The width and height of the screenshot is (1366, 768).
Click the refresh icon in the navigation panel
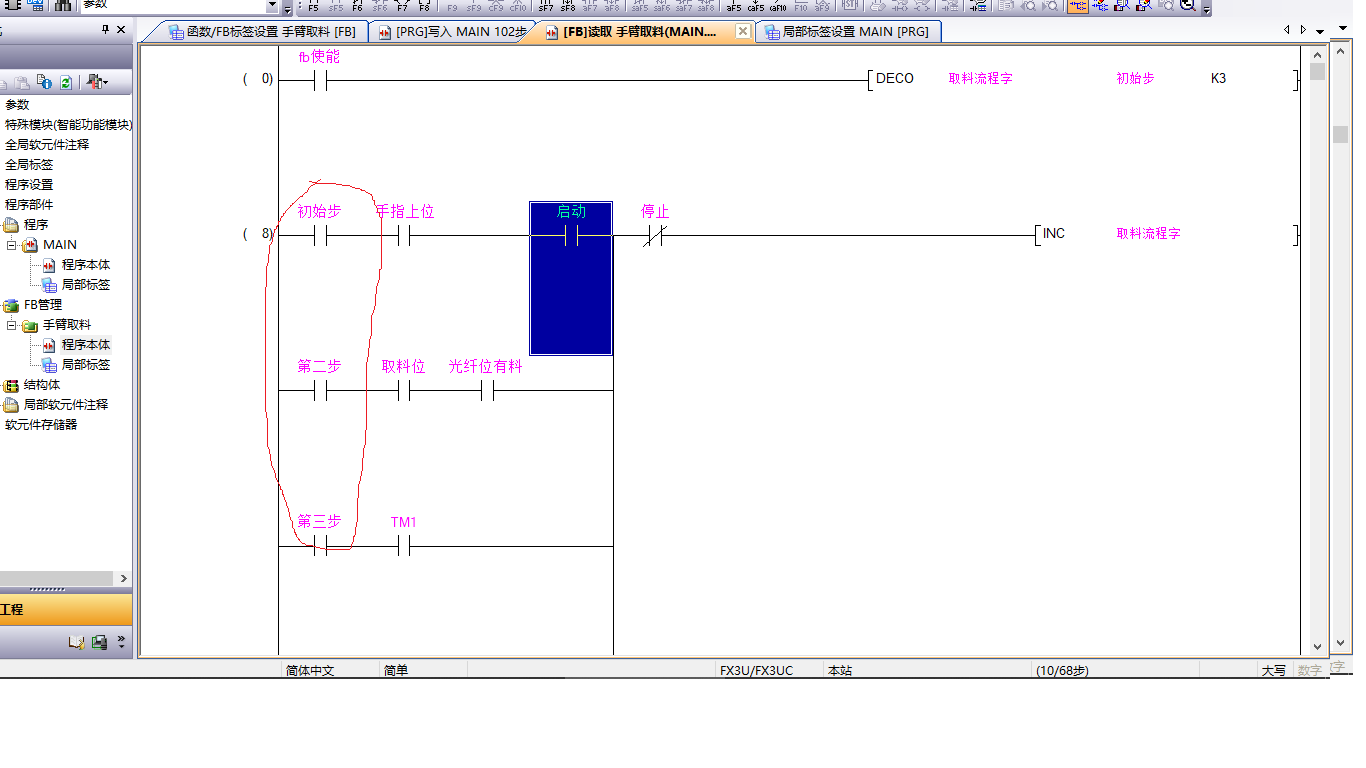point(66,83)
